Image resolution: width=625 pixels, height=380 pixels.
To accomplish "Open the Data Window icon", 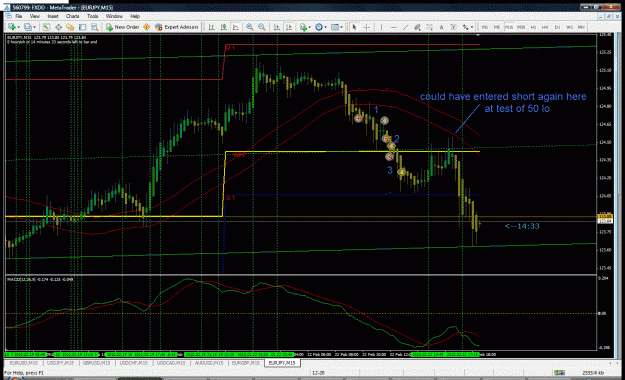I will [58, 27].
